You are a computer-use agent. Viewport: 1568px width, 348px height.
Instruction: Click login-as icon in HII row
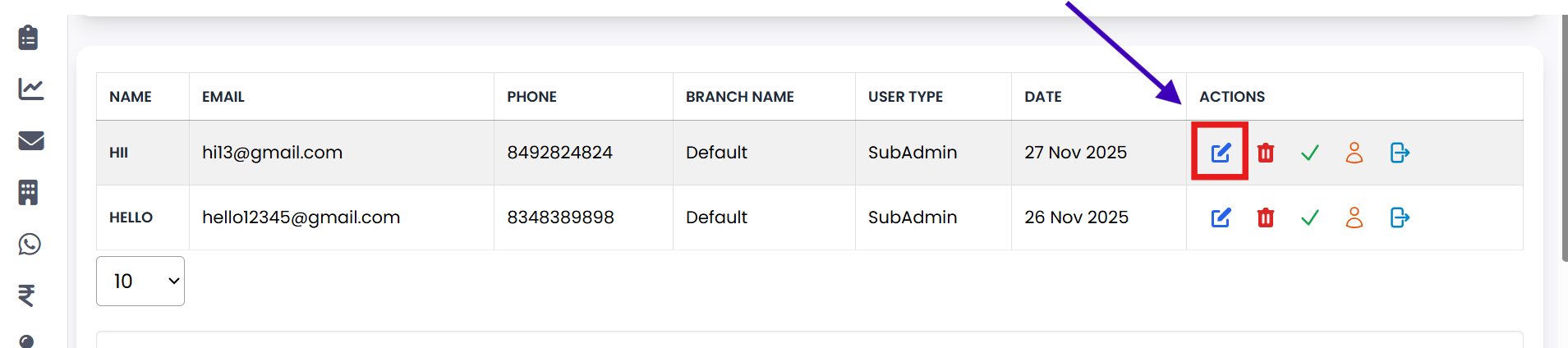(1400, 153)
